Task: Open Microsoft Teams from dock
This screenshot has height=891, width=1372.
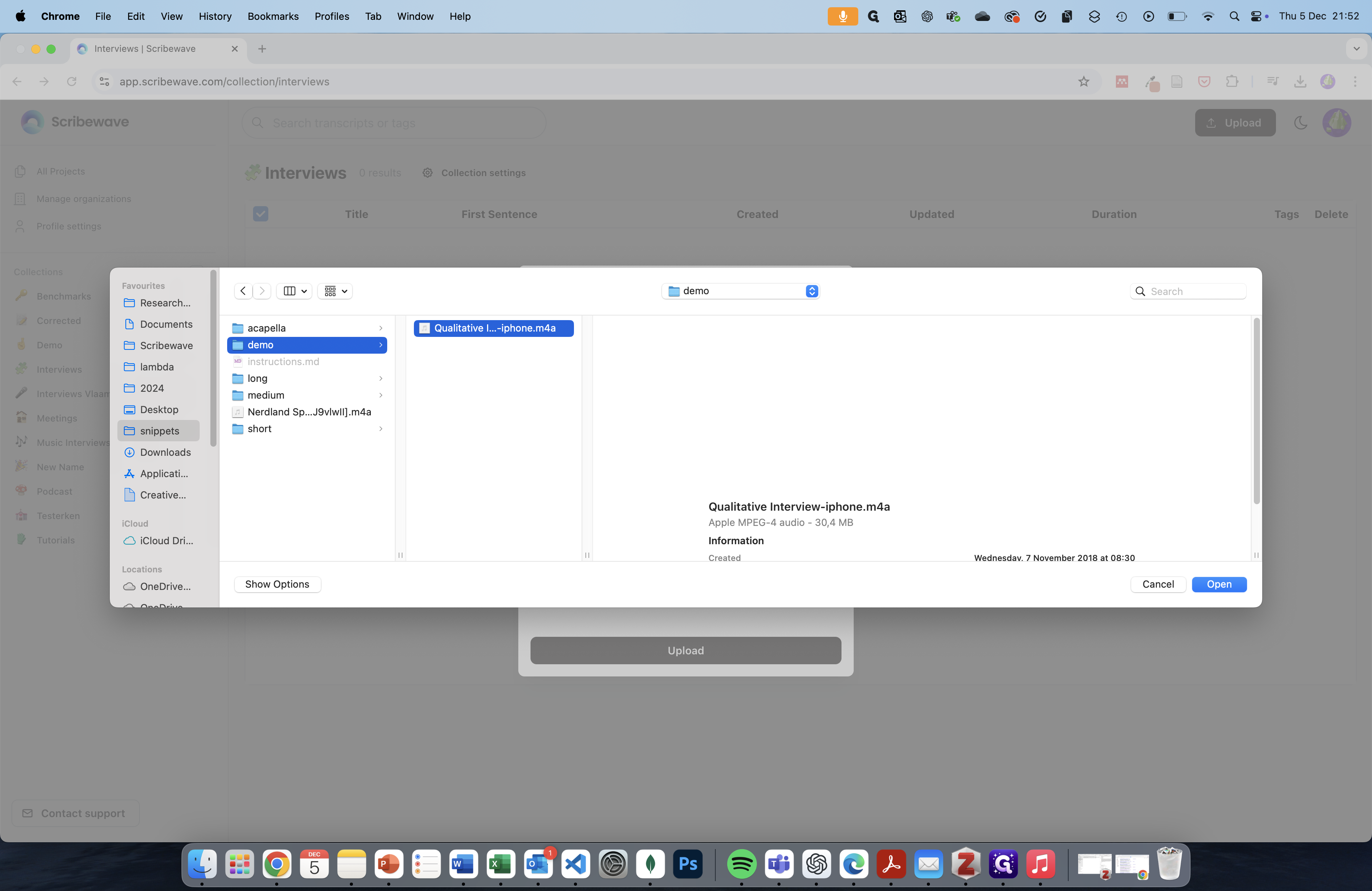Action: pos(779,863)
